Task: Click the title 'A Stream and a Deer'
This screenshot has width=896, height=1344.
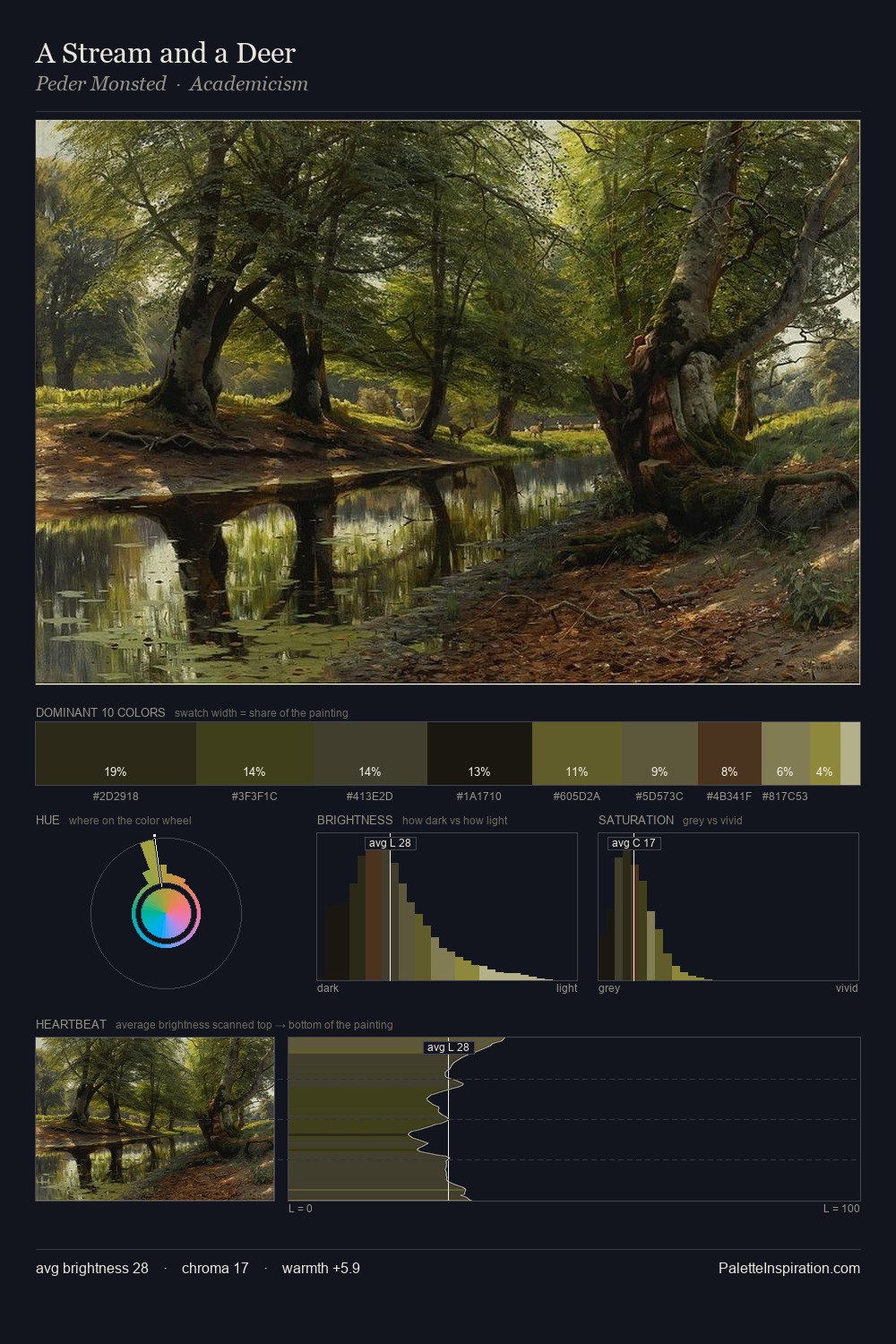Action: (166, 54)
